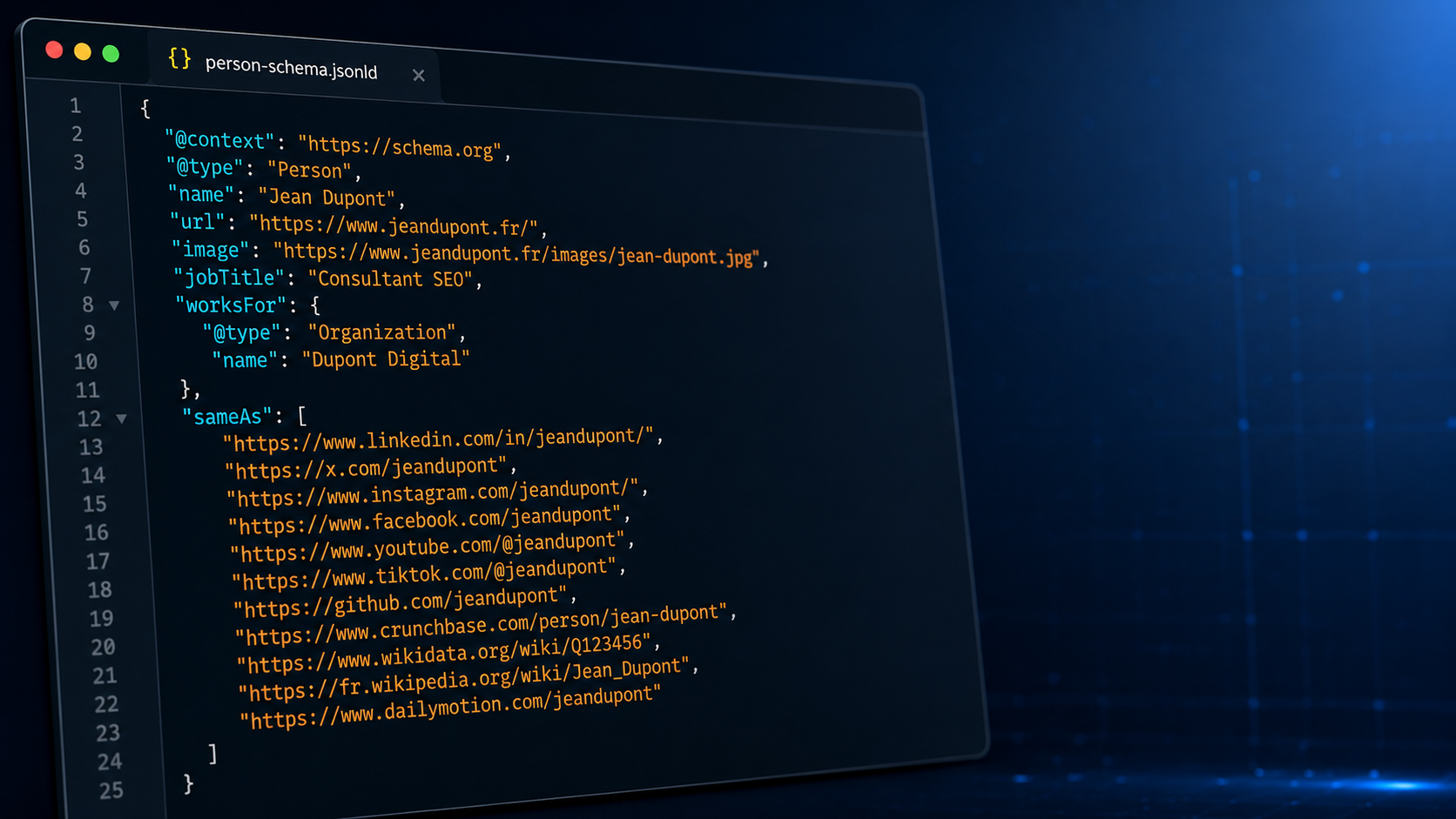
Task: Click the curly braces file icon
Action: (179, 58)
